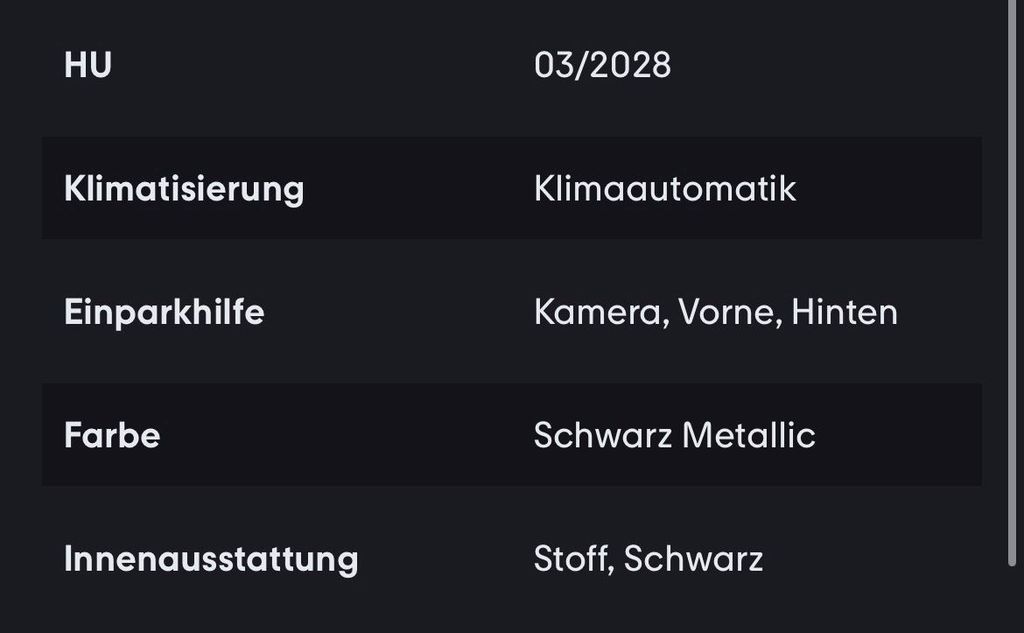1024x633 pixels.
Task: Click Schwarz in the Innenausstattung row
Action: point(693,559)
